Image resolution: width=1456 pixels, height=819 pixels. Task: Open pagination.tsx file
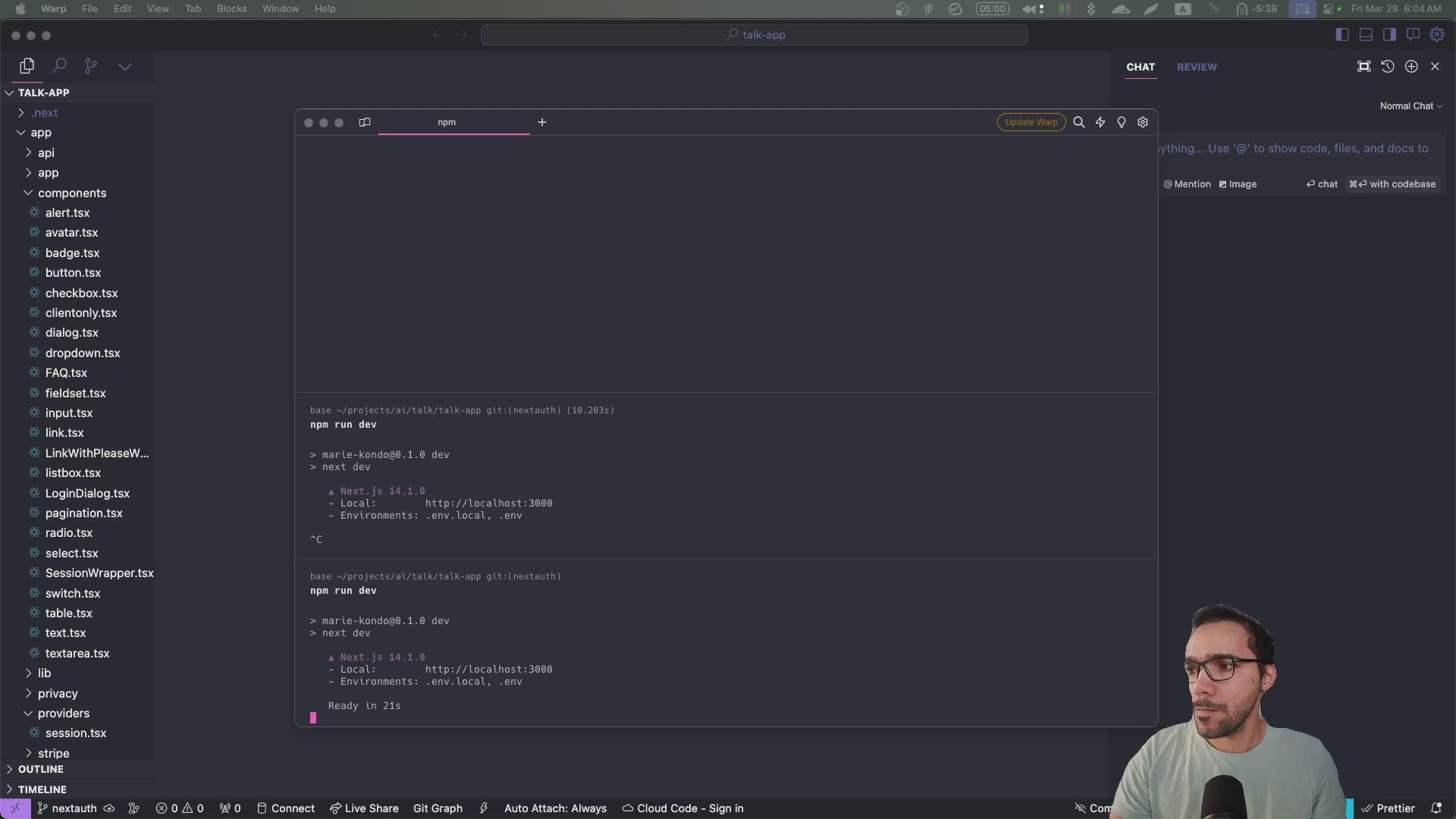click(x=83, y=513)
